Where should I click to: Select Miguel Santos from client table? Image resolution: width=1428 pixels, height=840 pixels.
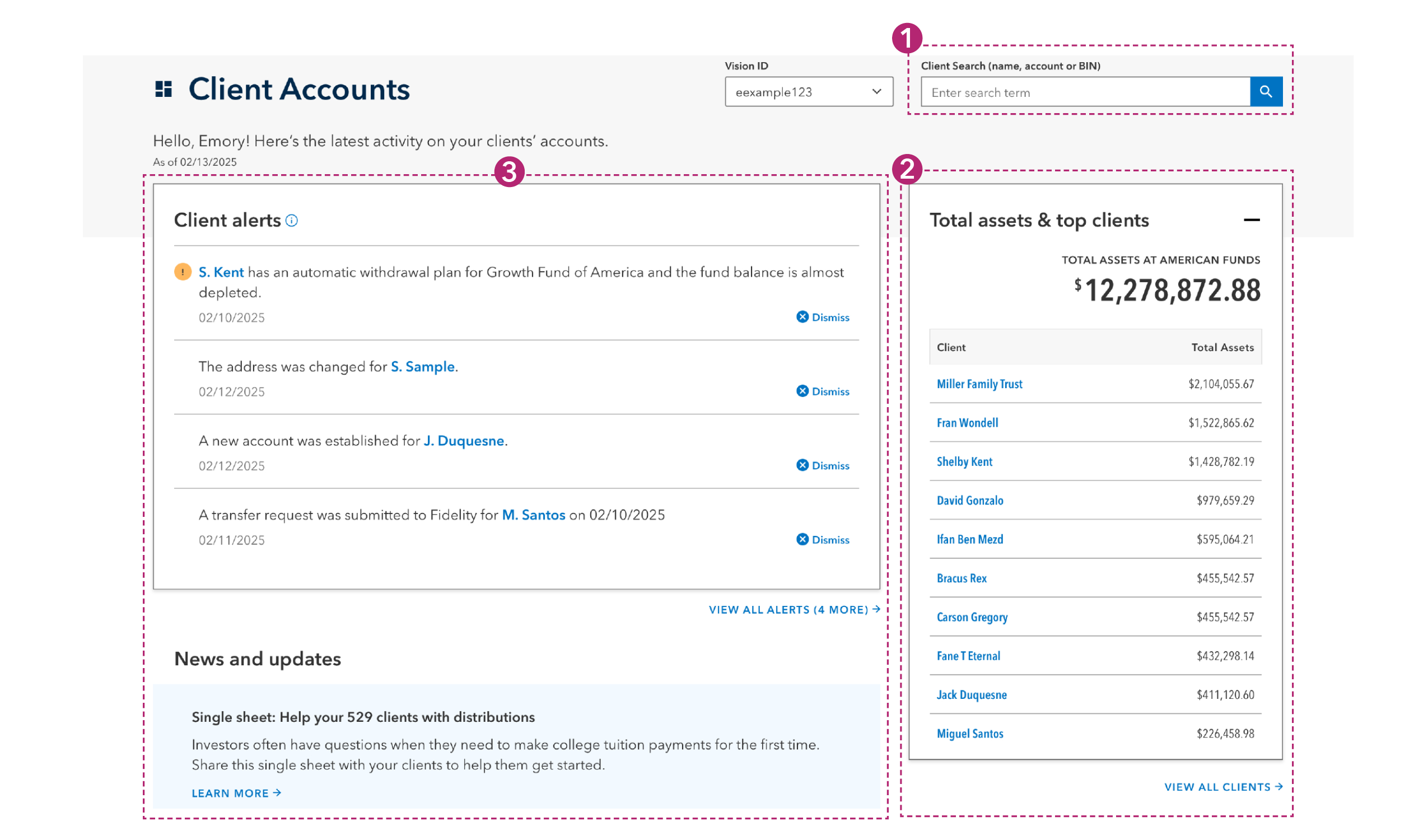click(969, 734)
